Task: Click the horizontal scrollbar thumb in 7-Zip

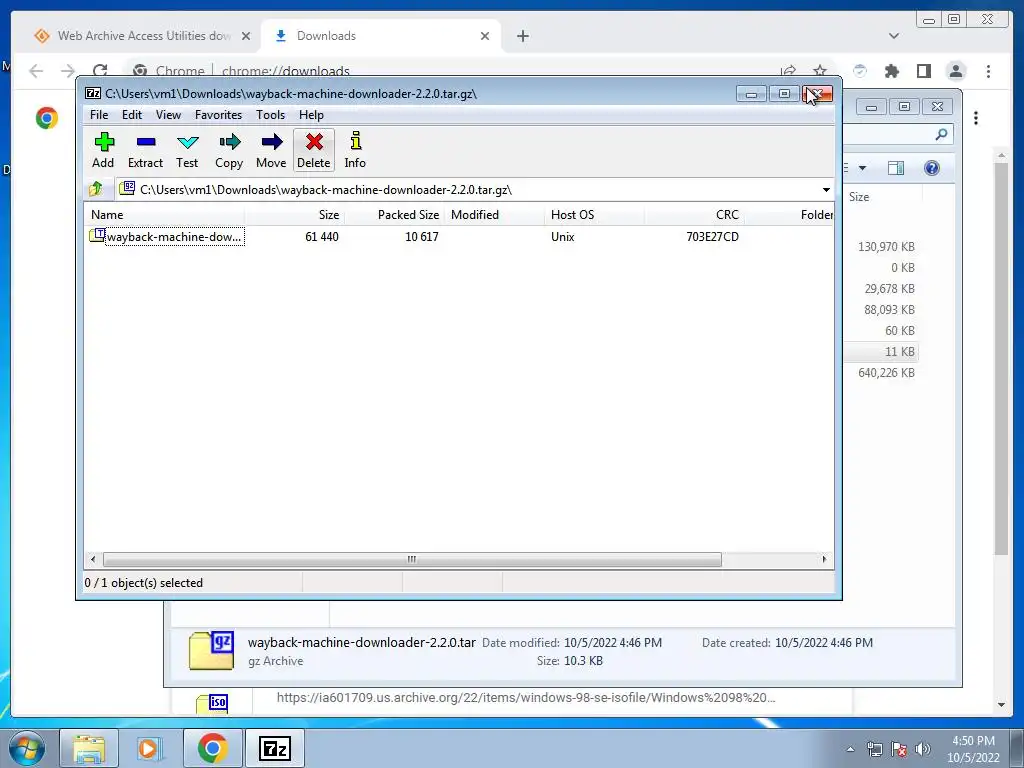Action: tap(412, 560)
